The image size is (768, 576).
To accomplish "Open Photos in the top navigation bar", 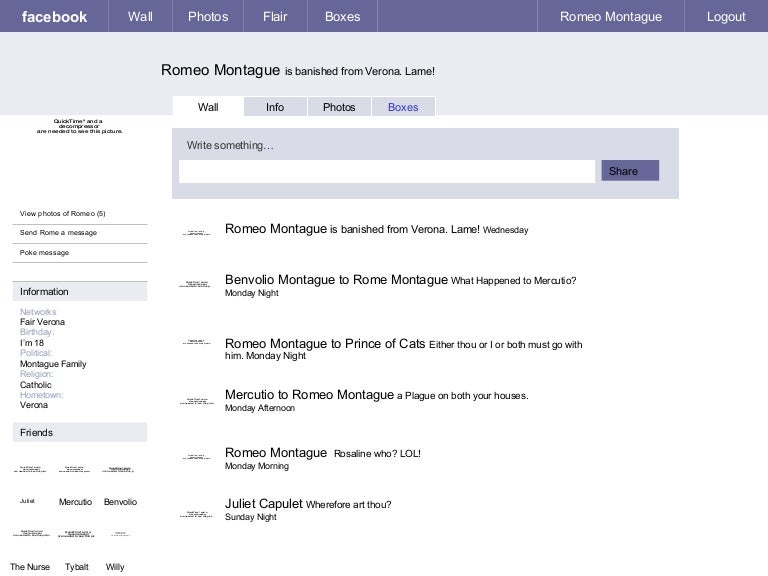I will click(208, 16).
